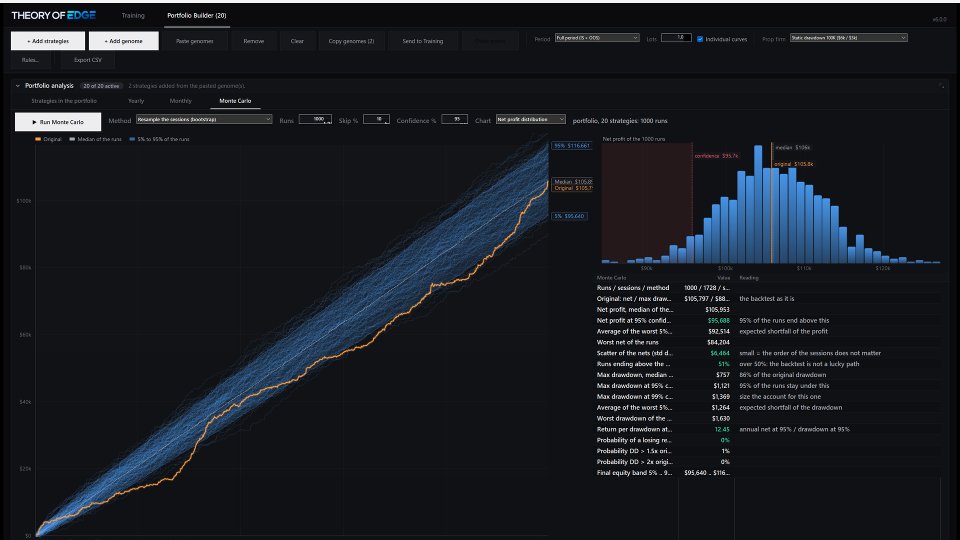Click the Final equity band row

(x=768, y=473)
